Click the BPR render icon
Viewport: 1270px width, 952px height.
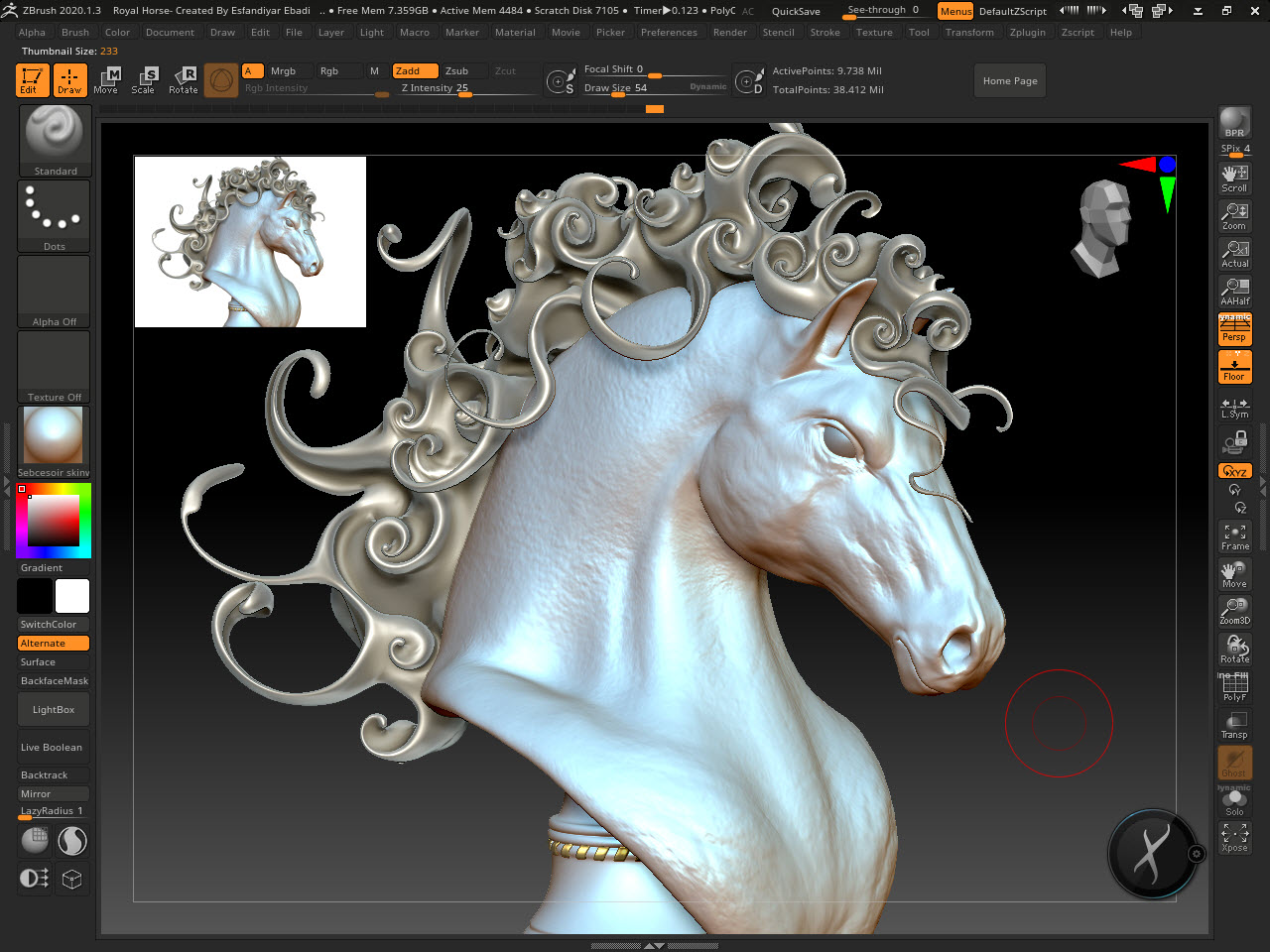1234,123
